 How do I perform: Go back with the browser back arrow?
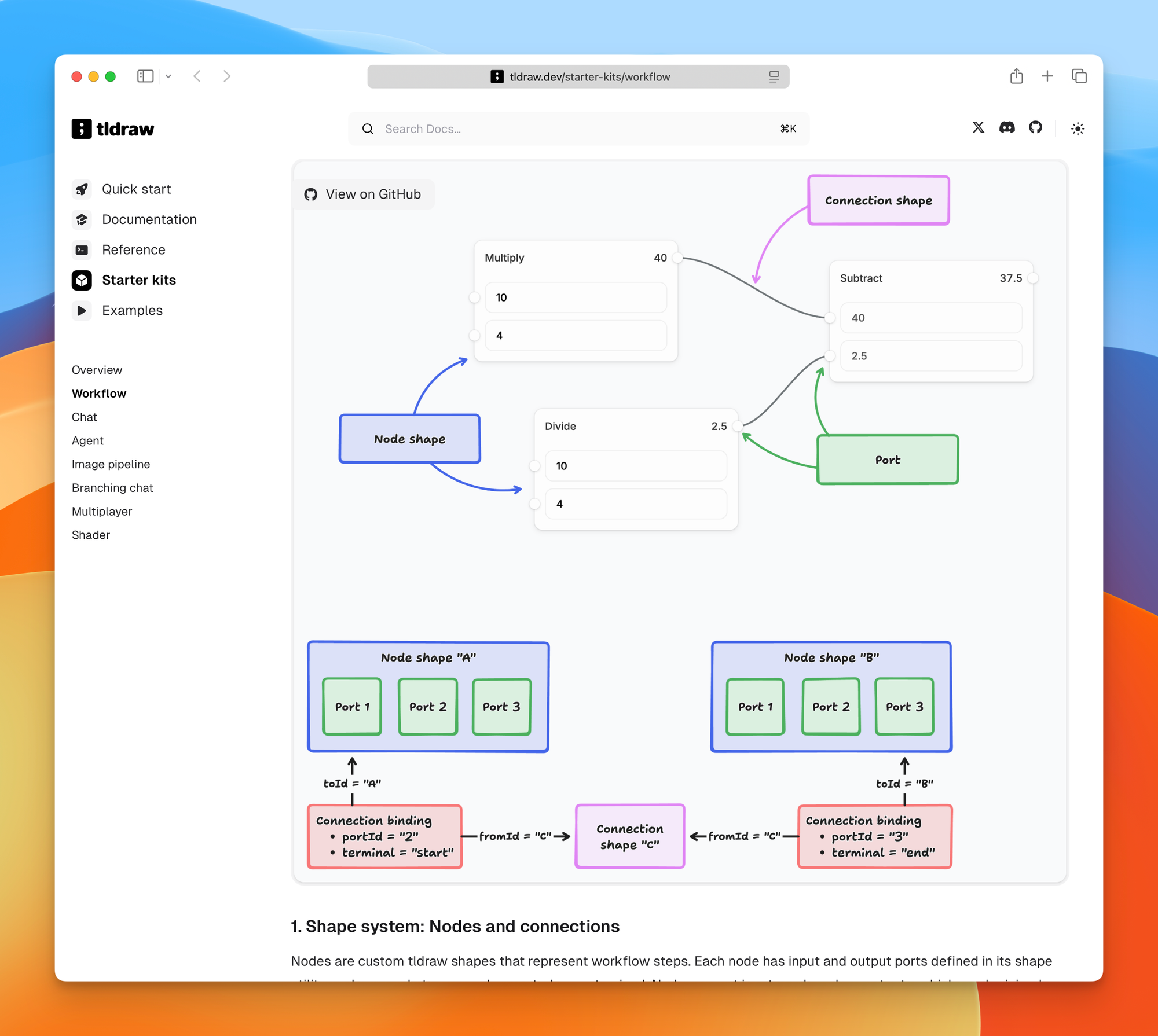click(x=197, y=76)
